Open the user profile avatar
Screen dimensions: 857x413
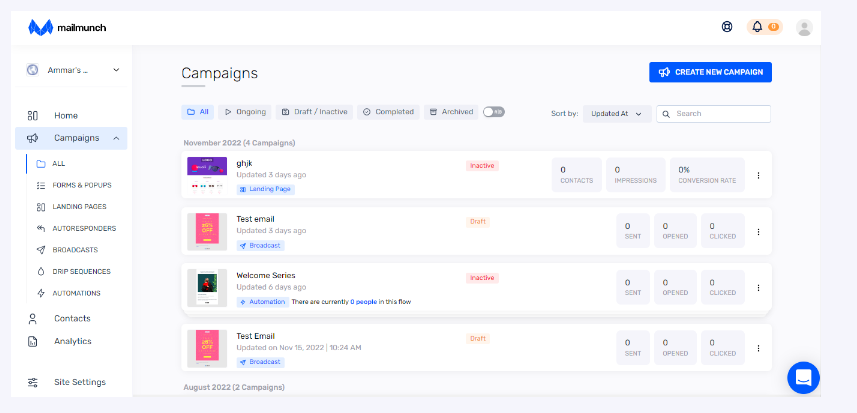tap(804, 27)
